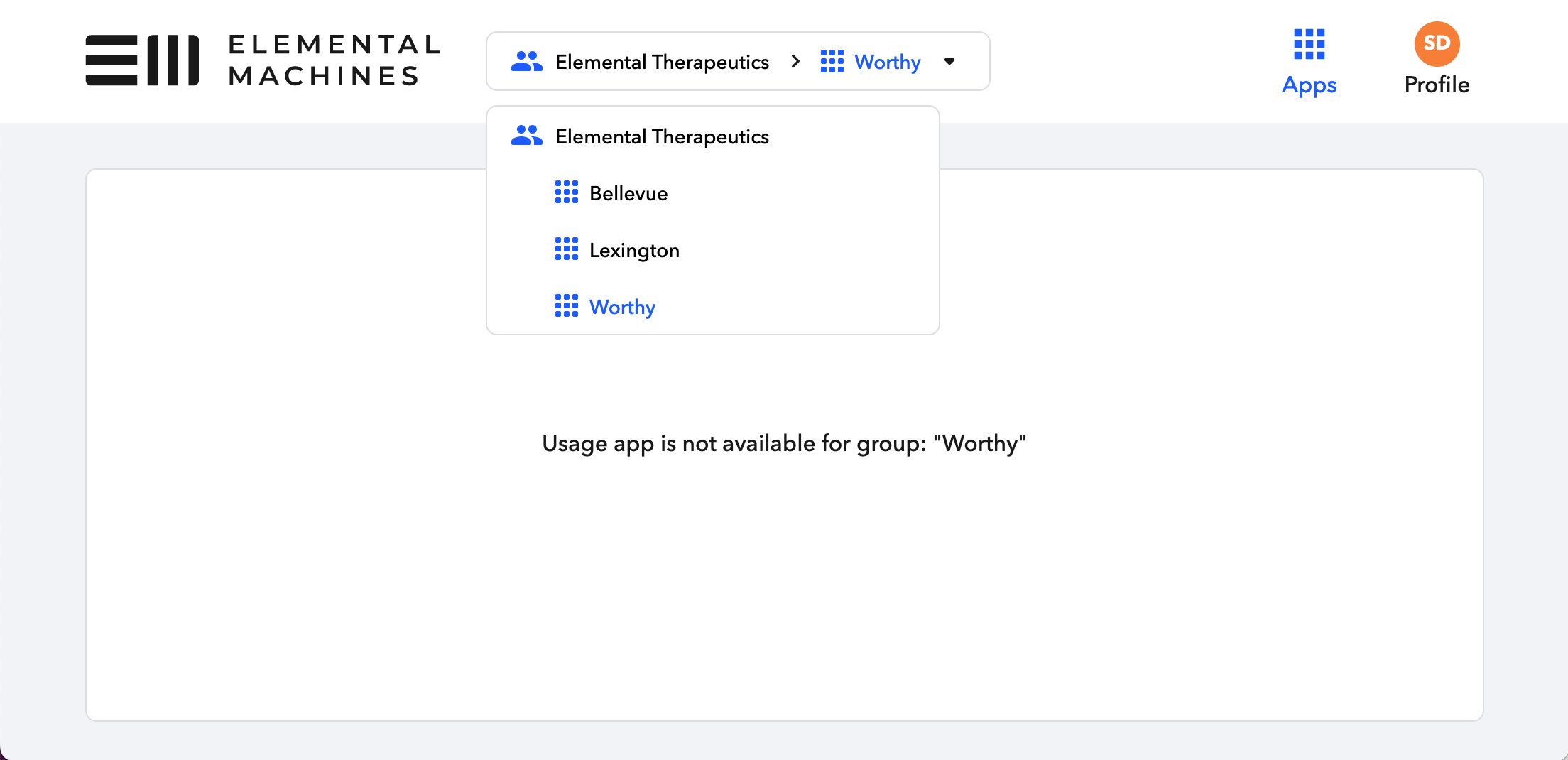Click the grid icon next to Worthy in list
Viewport: 1568px width, 760px height.
click(566, 305)
